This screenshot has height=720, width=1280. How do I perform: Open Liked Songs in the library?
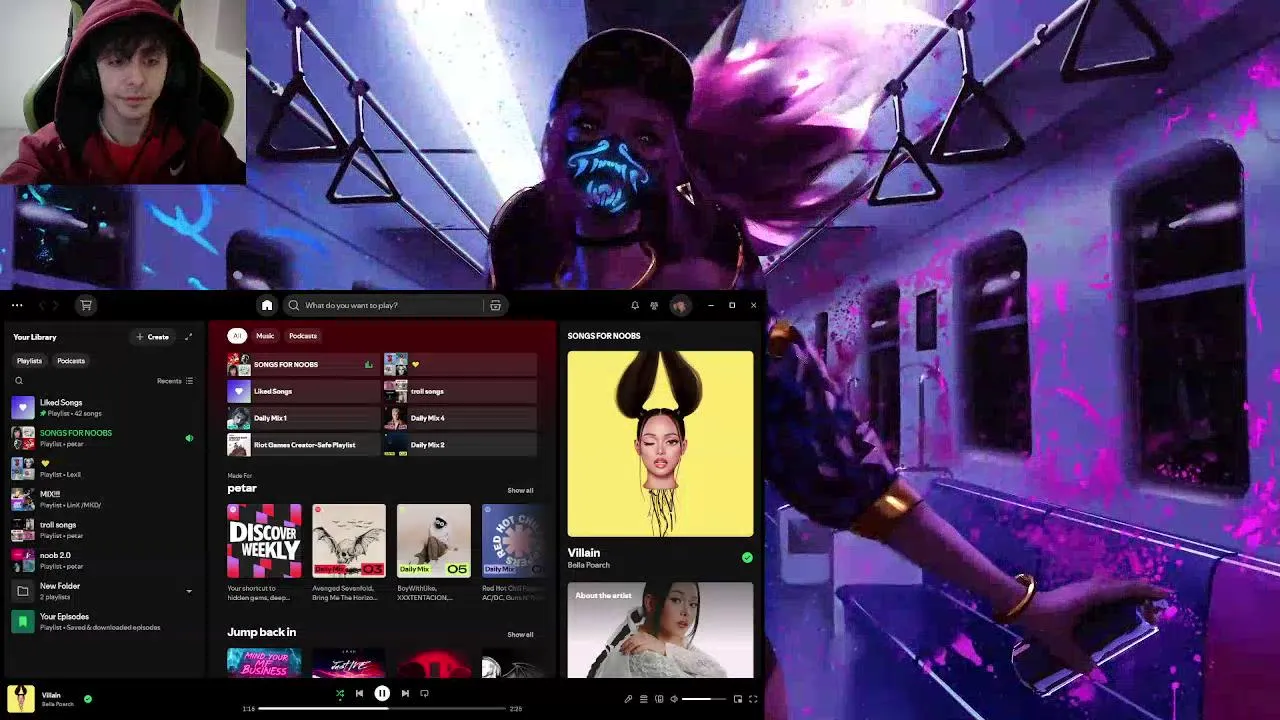pos(105,407)
